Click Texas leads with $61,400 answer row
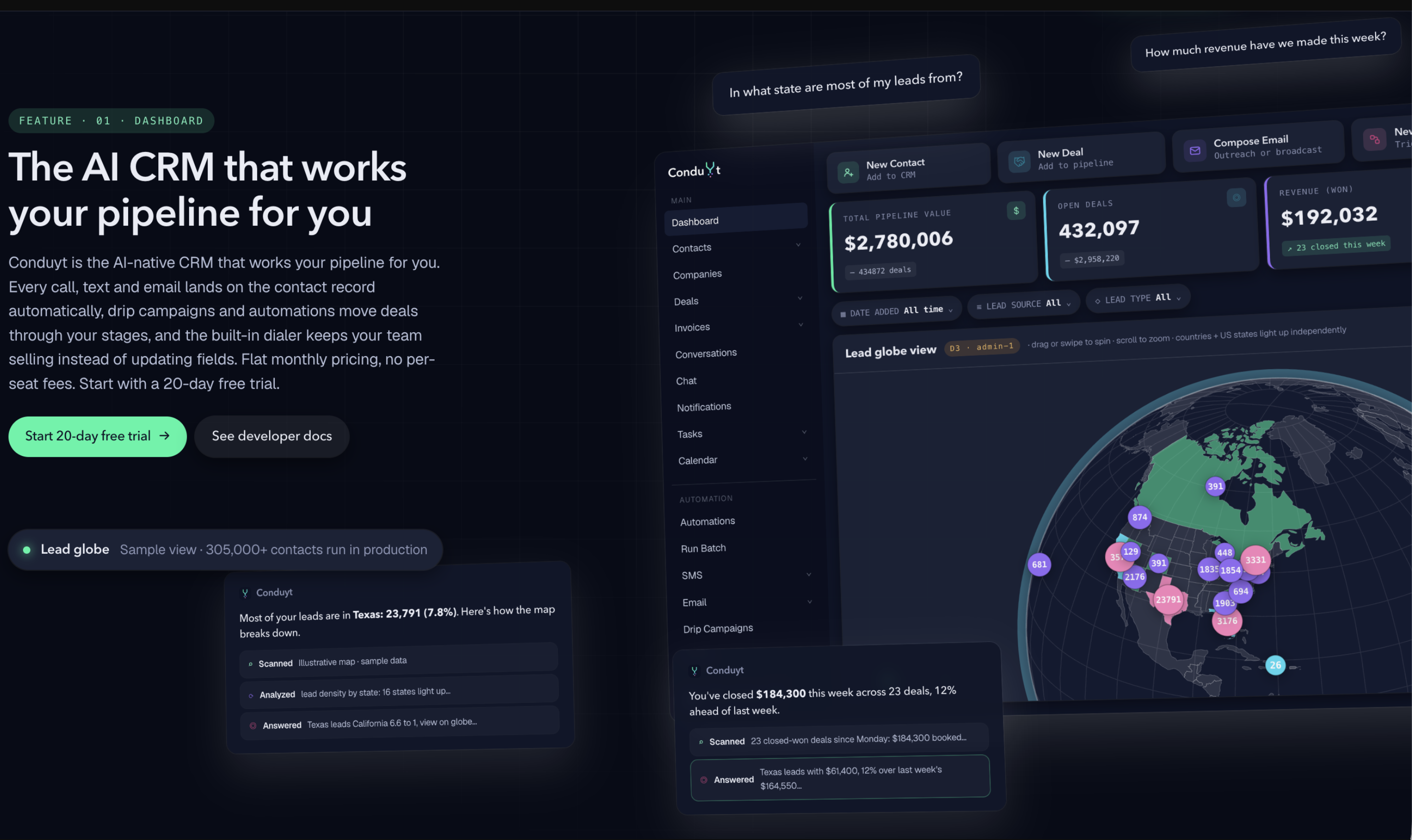Image resolution: width=1412 pixels, height=840 pixels. (x=840, y=778)
